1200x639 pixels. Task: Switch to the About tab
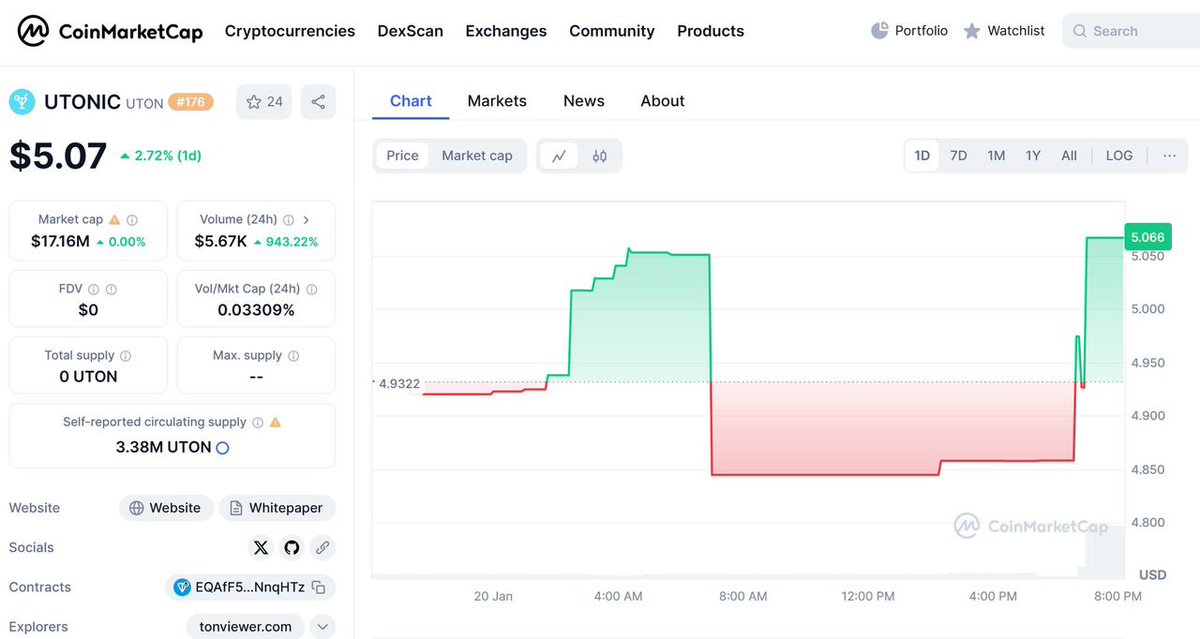(663, 101)
